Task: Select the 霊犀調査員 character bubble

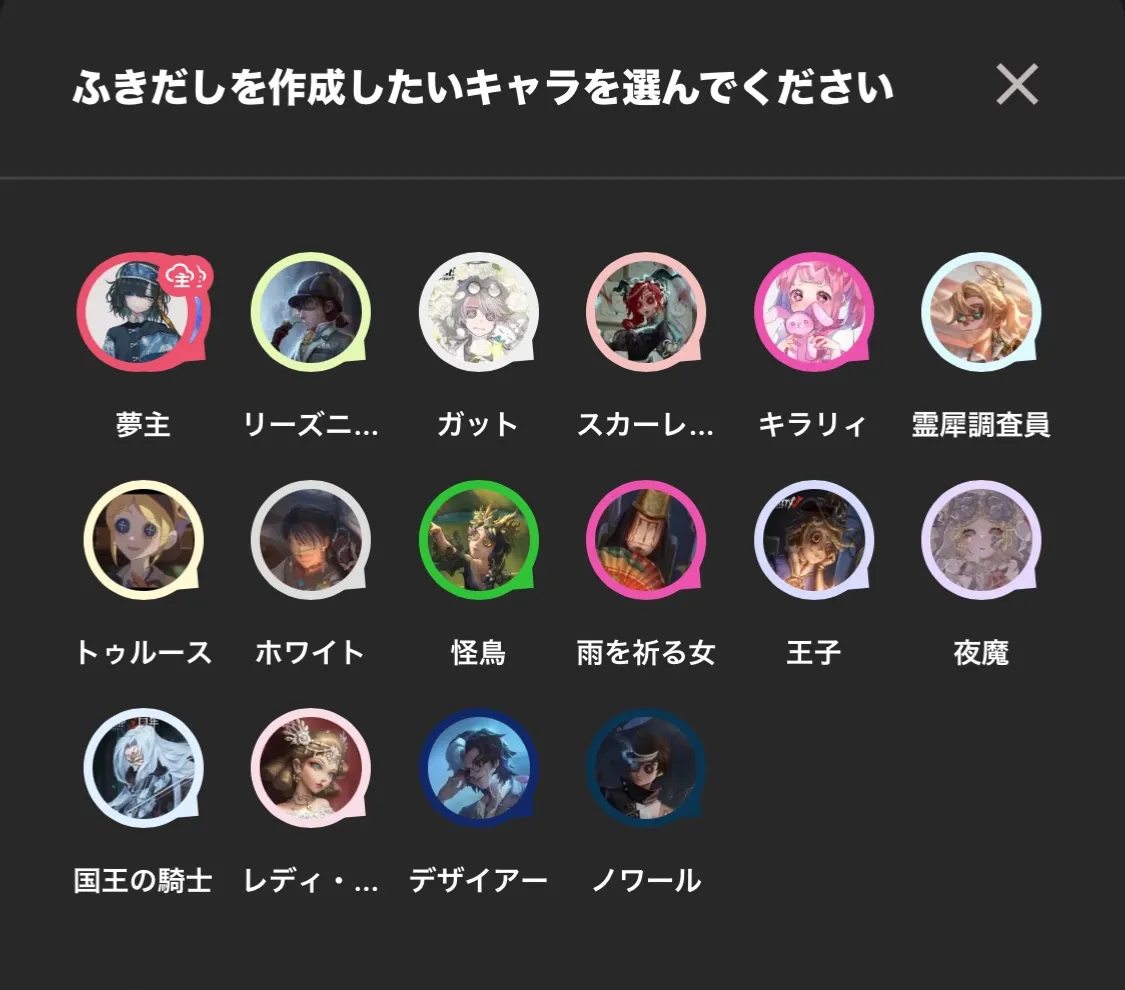Action: point(981,312)
